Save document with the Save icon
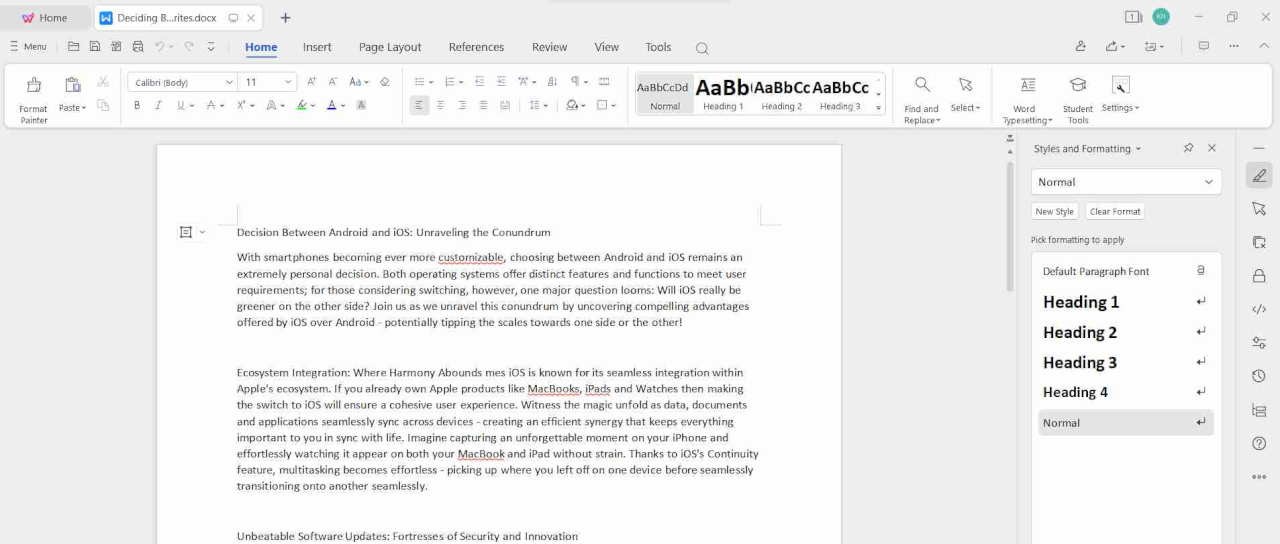1280x544 pixels. pyautogui.click(x=95, y=47)
